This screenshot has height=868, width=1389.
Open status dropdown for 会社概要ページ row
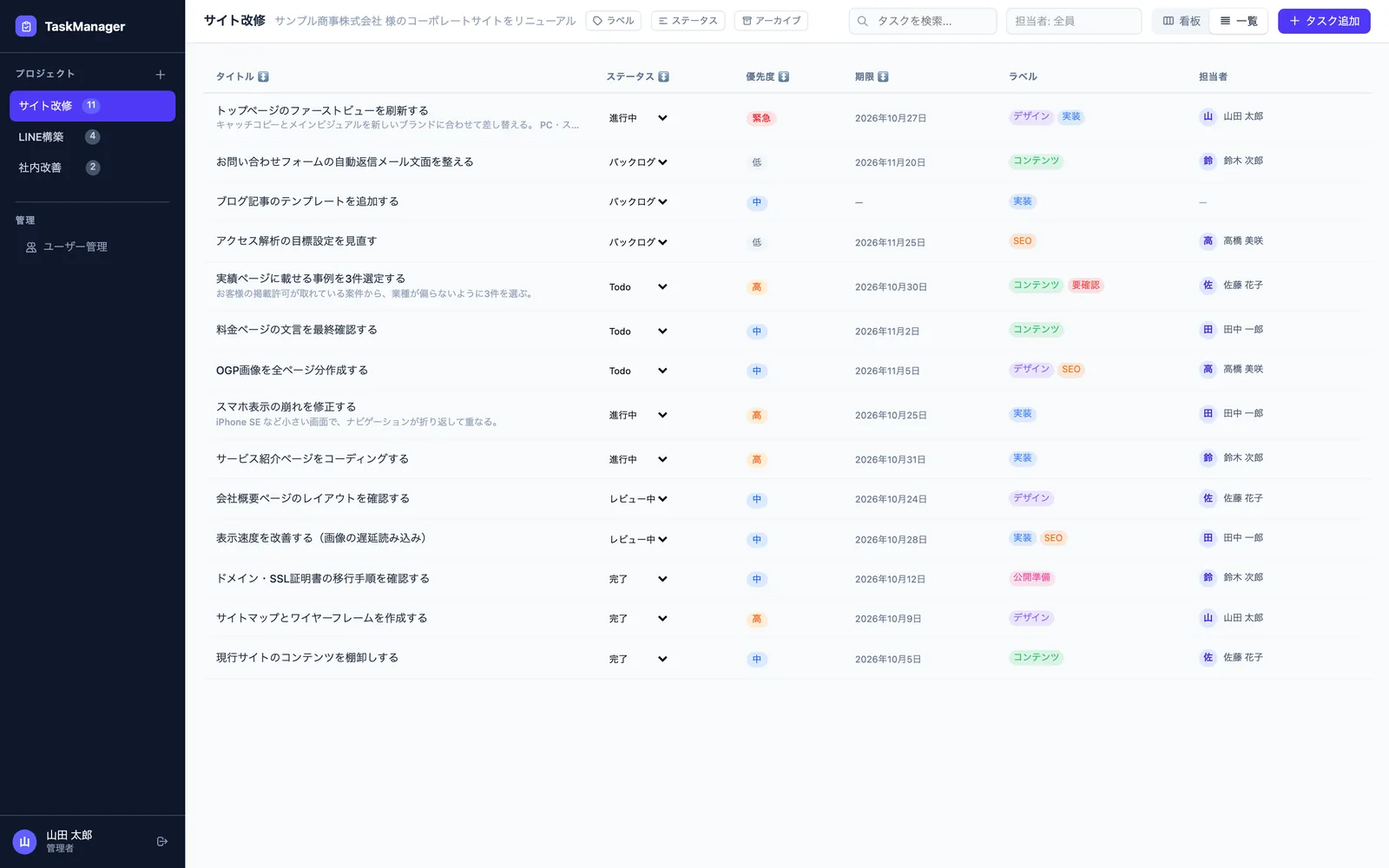click(638, 499)
